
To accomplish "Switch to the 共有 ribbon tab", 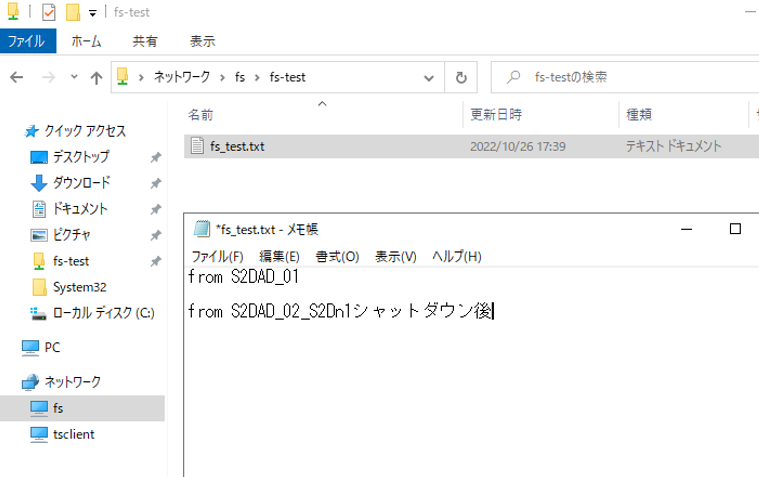I will (x=145, y=41).
